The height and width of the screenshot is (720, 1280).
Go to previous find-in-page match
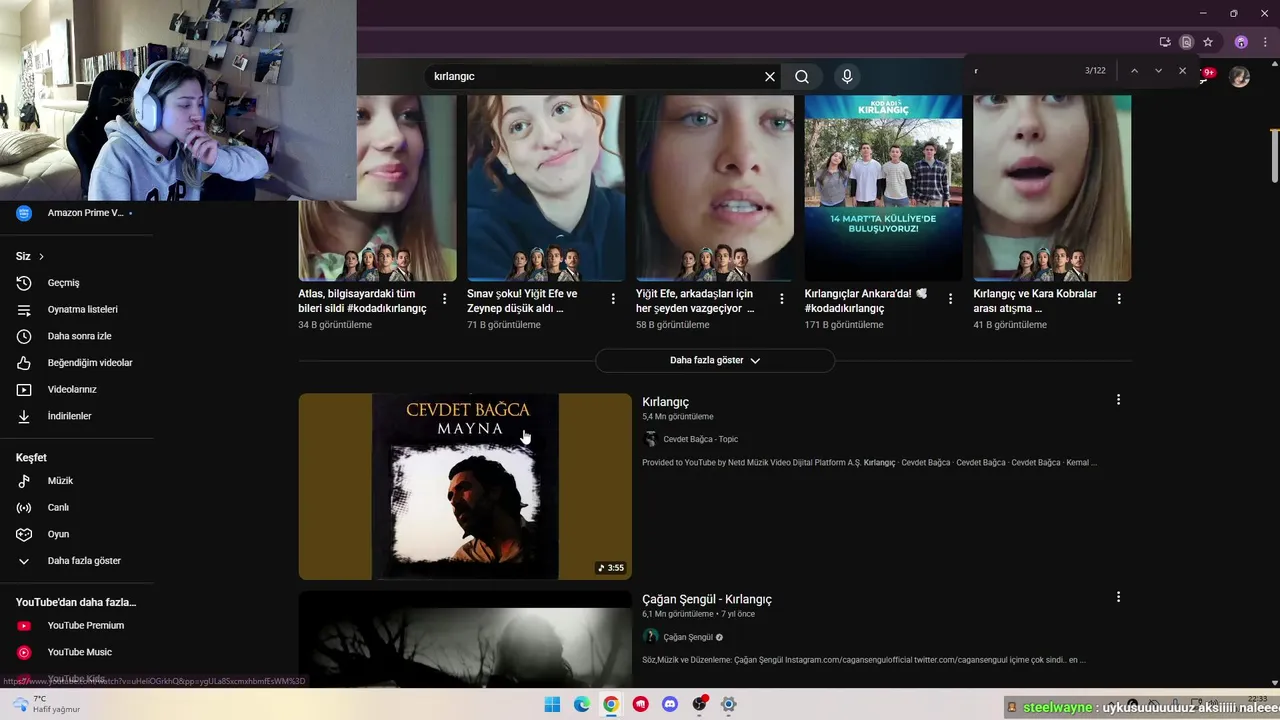pos(1134,71)
